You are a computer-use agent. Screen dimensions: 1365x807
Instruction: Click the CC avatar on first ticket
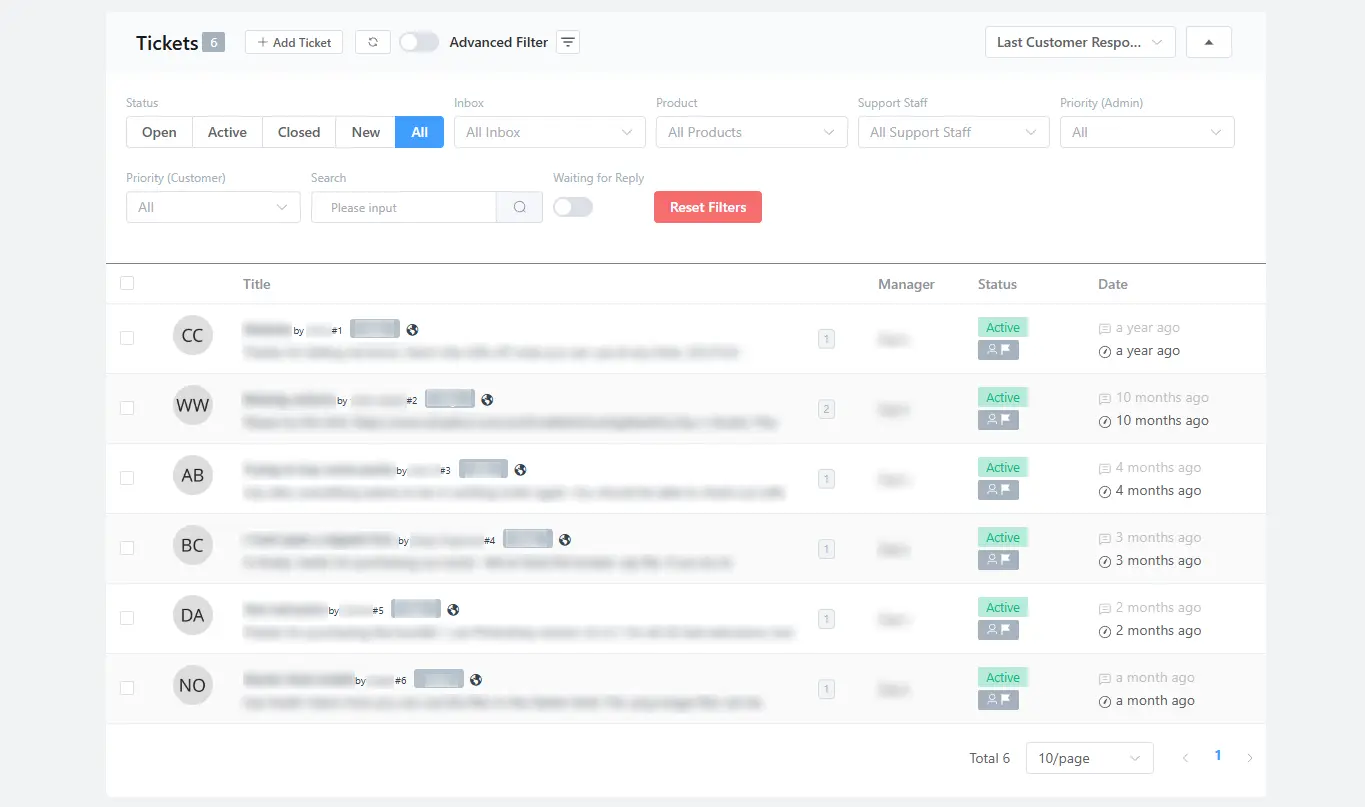[x=192, y=336]
